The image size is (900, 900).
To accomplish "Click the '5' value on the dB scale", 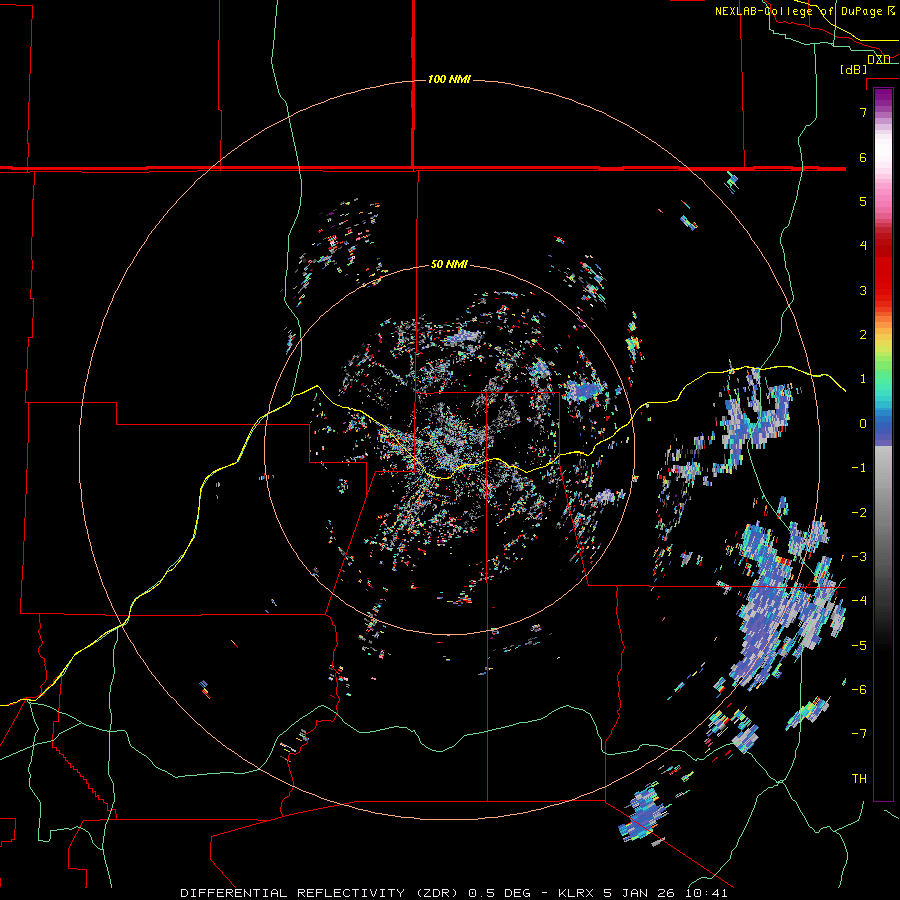I will [863, 201].
